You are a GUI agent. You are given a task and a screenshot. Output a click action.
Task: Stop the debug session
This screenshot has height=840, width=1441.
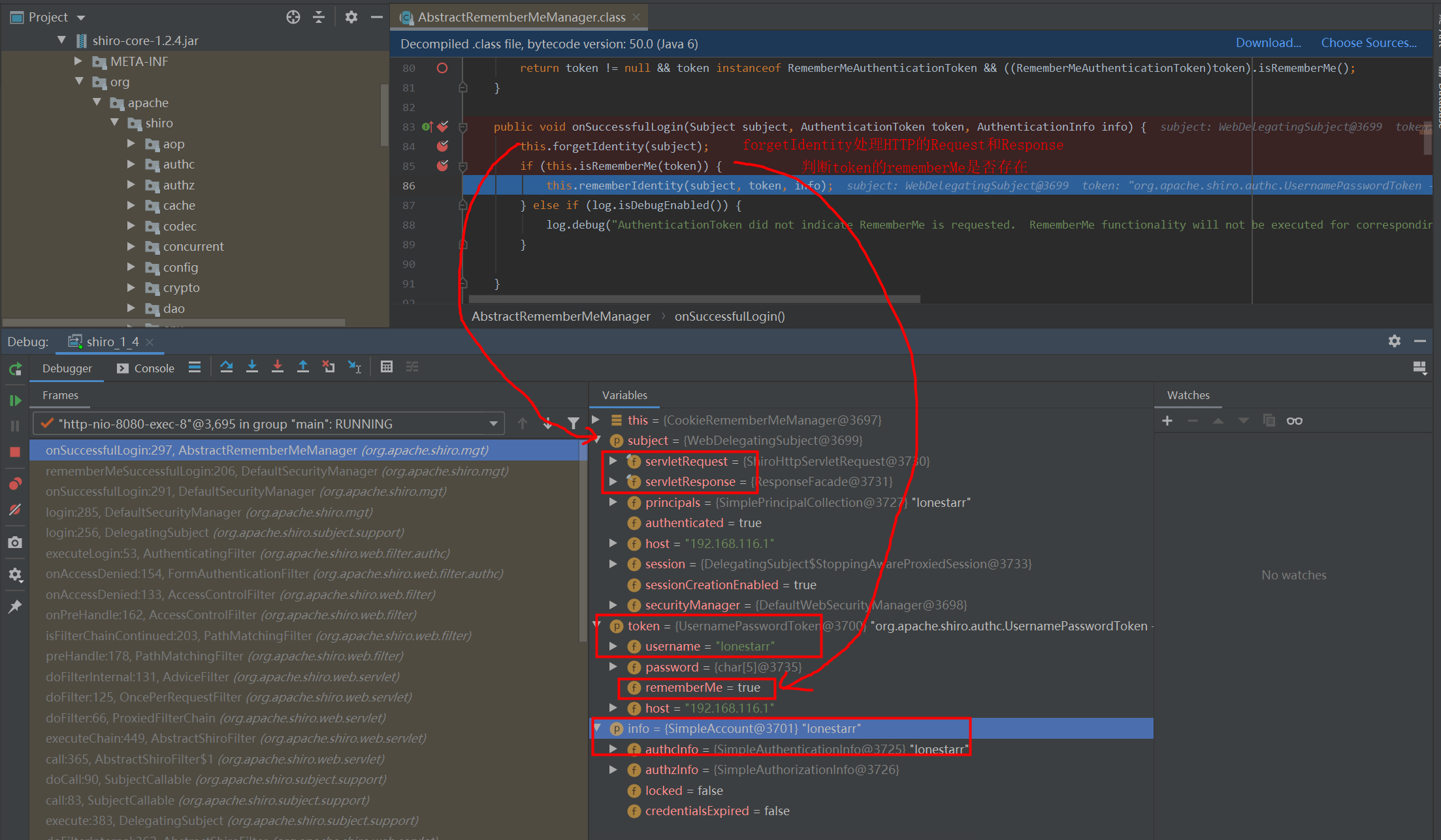[x=15, y=452]
